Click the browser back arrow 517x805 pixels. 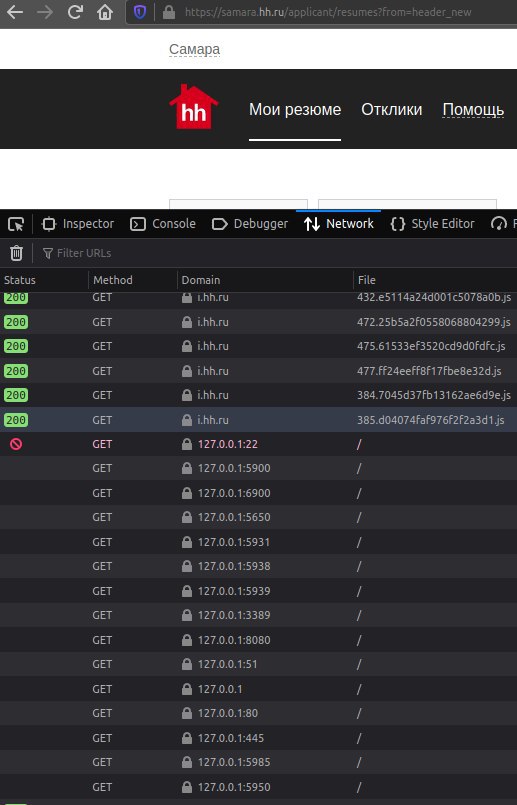point(15,12)
